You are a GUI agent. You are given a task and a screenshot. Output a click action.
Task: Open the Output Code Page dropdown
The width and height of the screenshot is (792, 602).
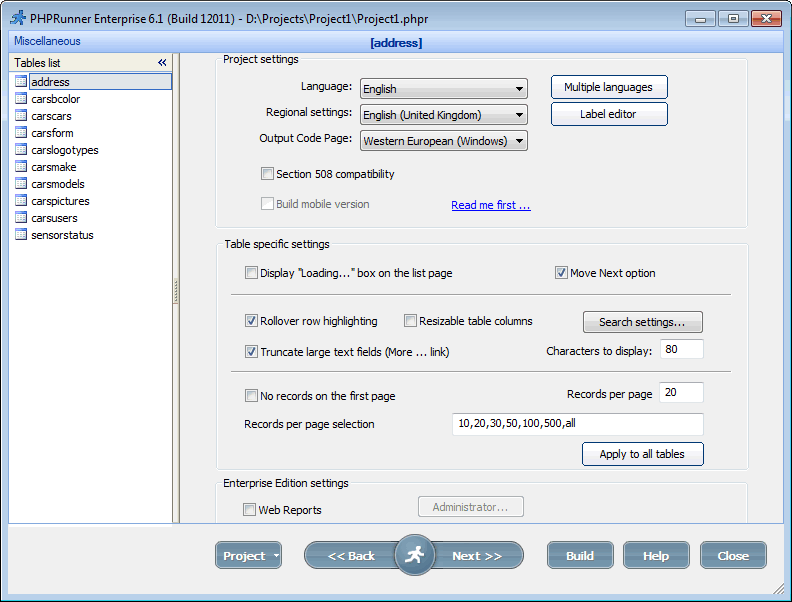443,141
